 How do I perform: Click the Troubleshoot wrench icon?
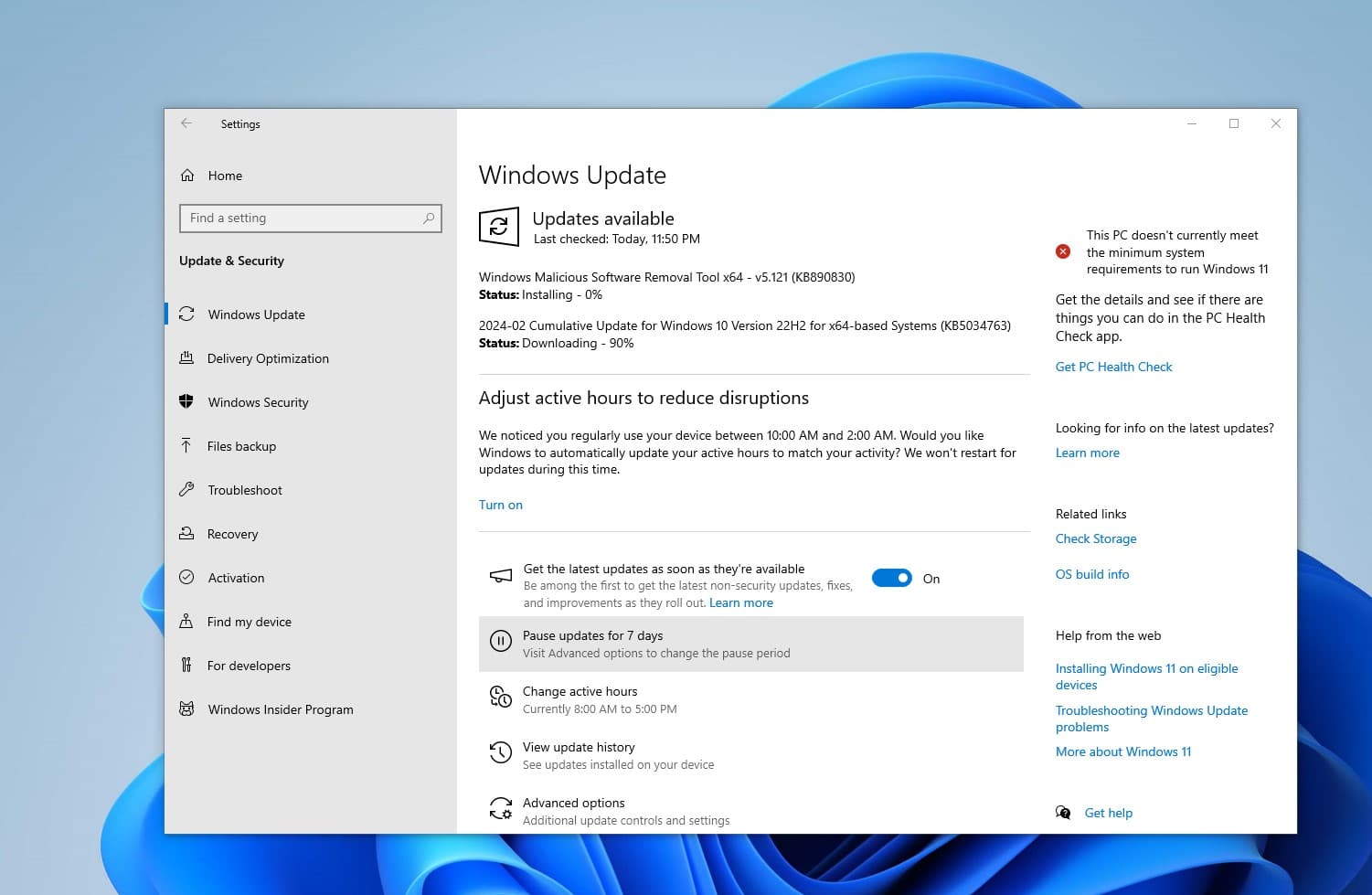pyautogui.click(x=186, y=489)
